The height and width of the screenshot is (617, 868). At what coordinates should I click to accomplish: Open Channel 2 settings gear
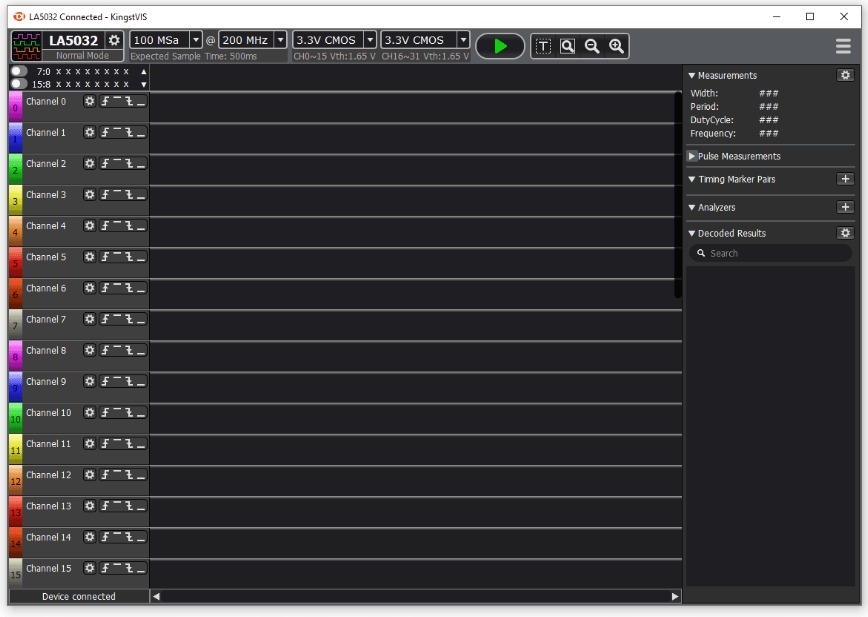(x=90, y=163)
